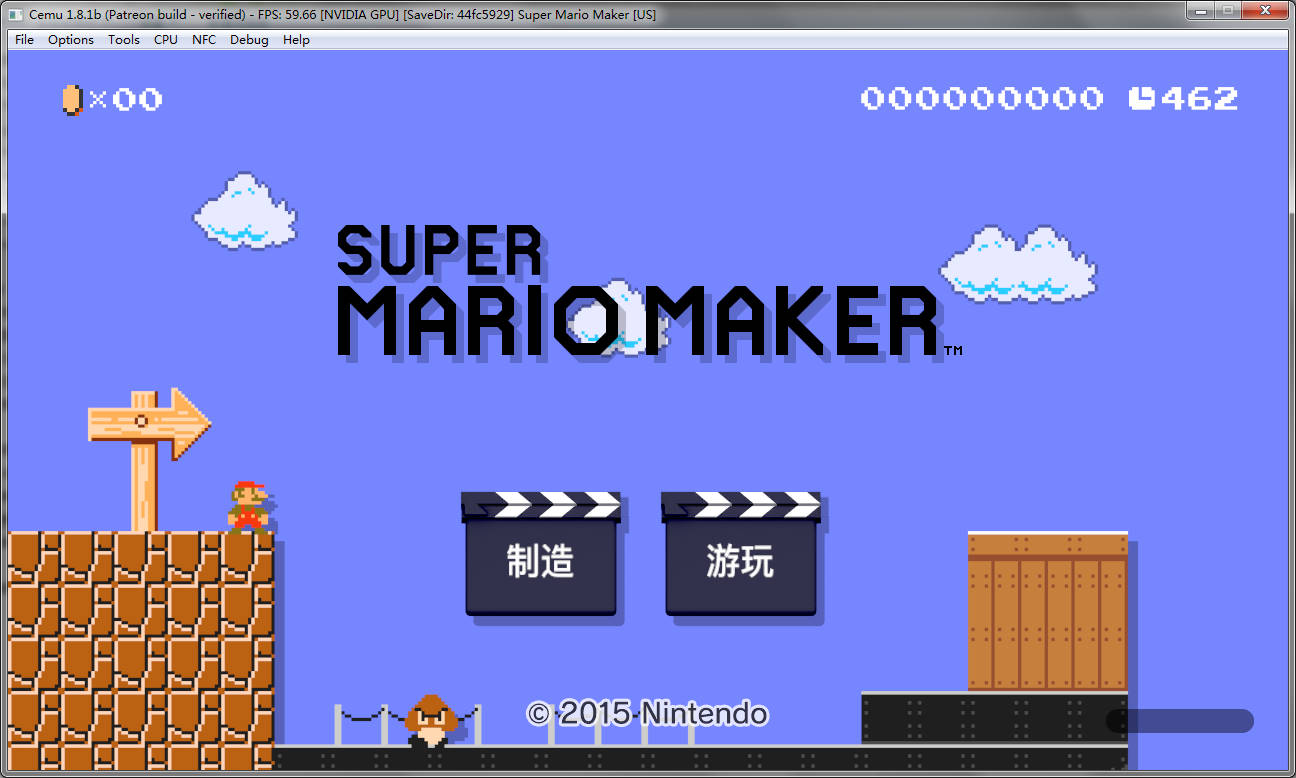Click the score text 000000000
Image resolution: width=1296 pixels, height=778 pixels.
(x=982, y=98)
